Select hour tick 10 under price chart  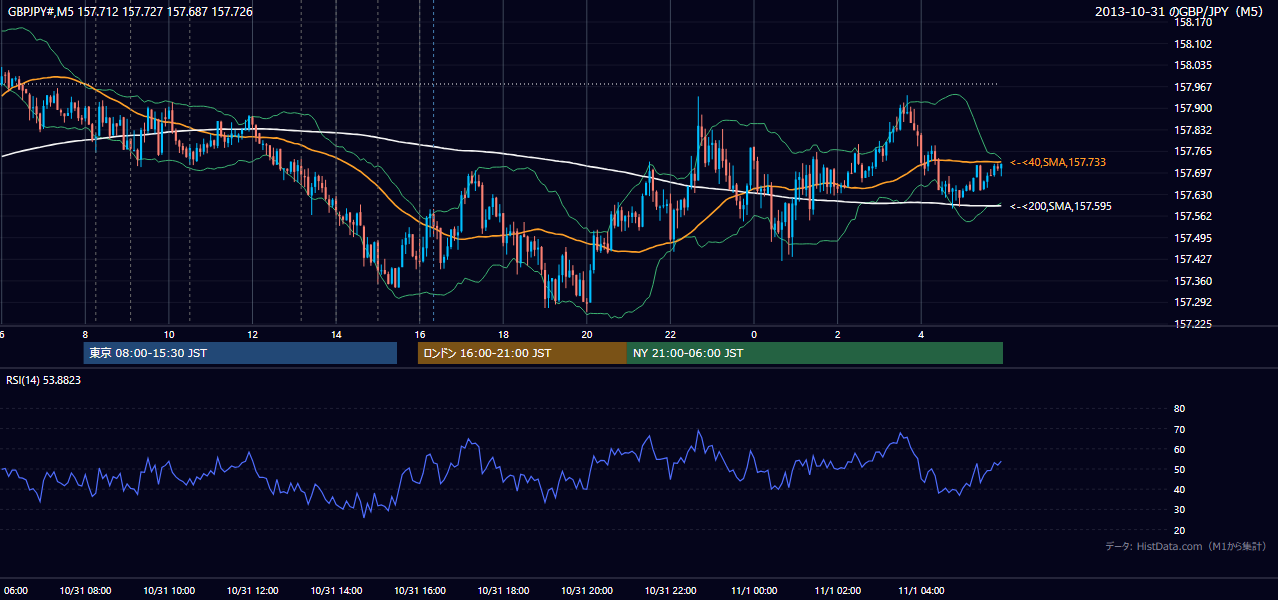click(169, 334)
